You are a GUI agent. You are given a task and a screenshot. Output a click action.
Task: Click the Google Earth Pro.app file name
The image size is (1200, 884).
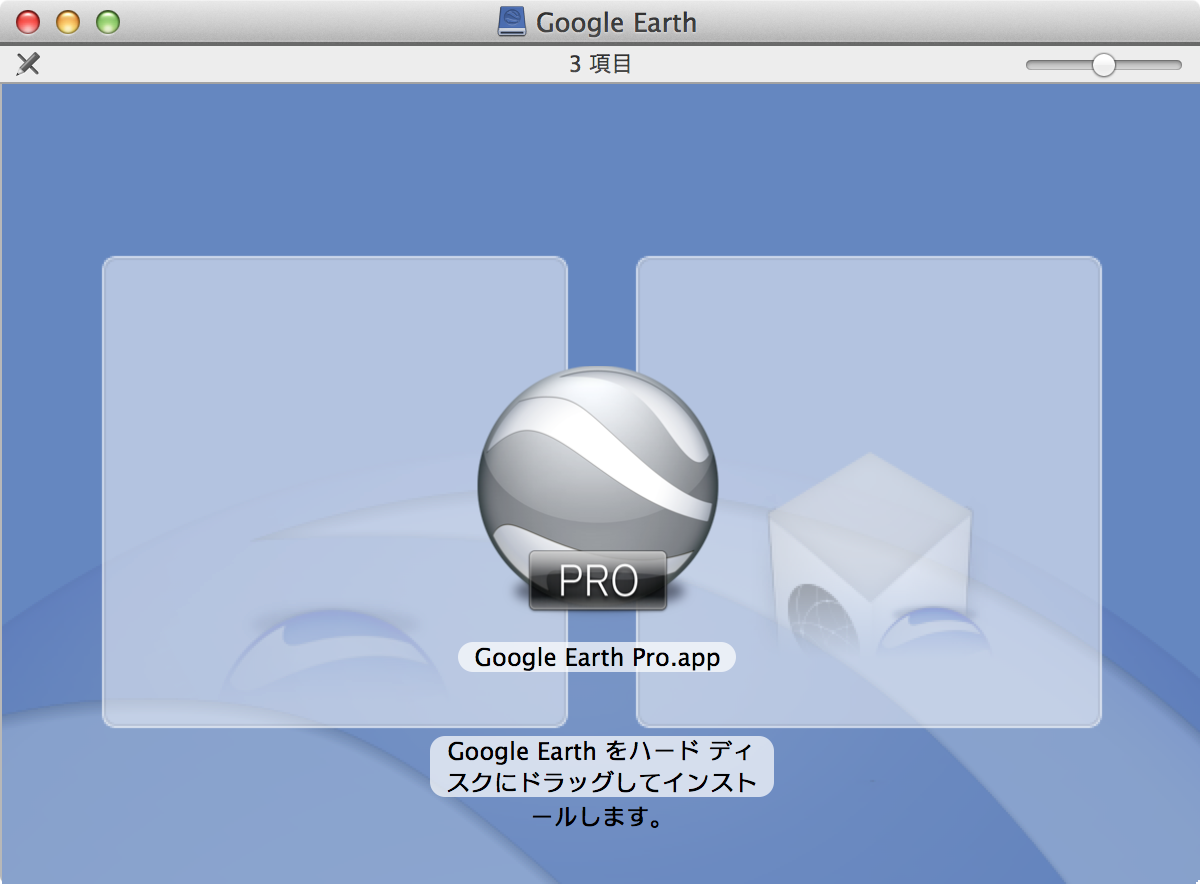(597, 657)
